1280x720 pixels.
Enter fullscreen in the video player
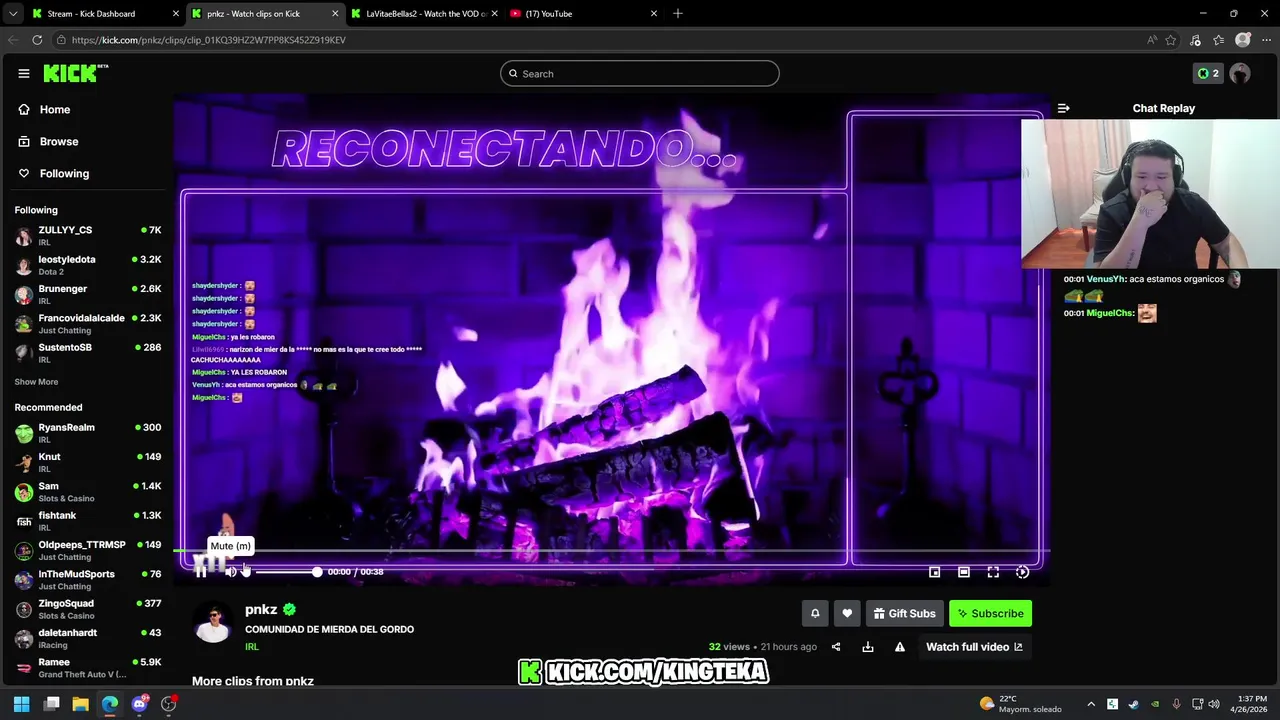[x=993, y=572]
